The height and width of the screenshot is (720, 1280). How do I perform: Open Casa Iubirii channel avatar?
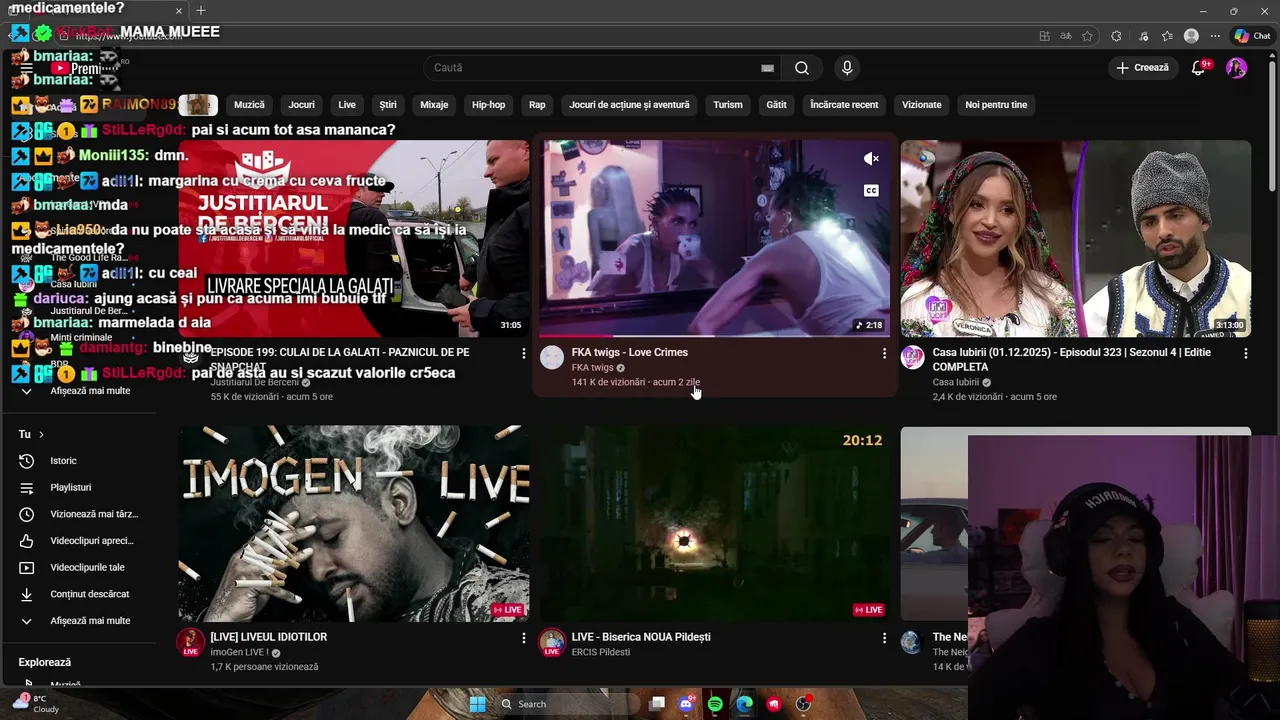coord(912,357)
